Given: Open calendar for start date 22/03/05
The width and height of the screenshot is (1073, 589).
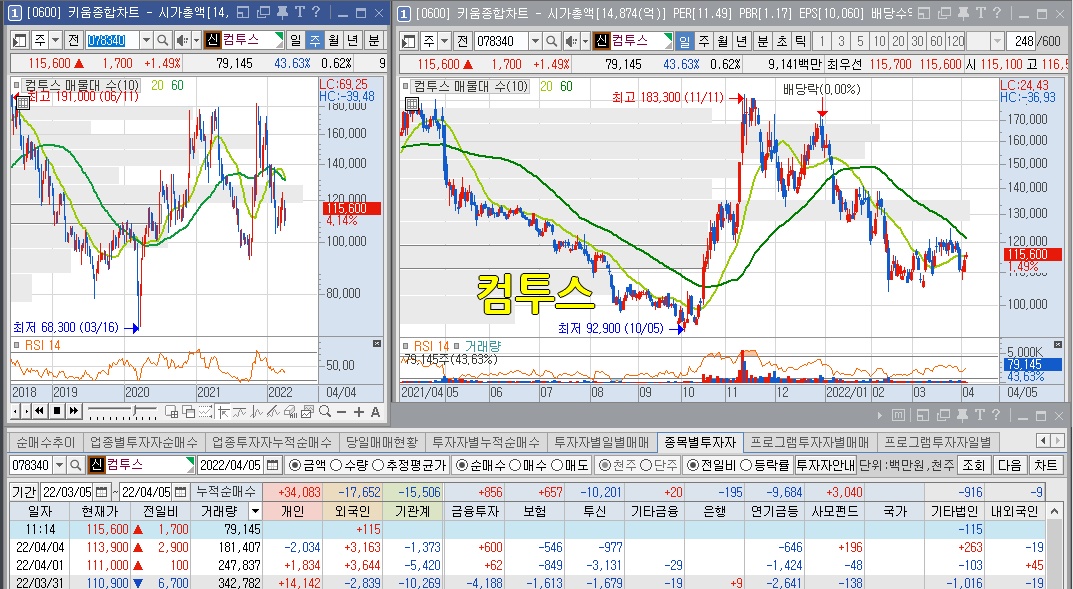Looking at the screenshot, I should point(102,492).
